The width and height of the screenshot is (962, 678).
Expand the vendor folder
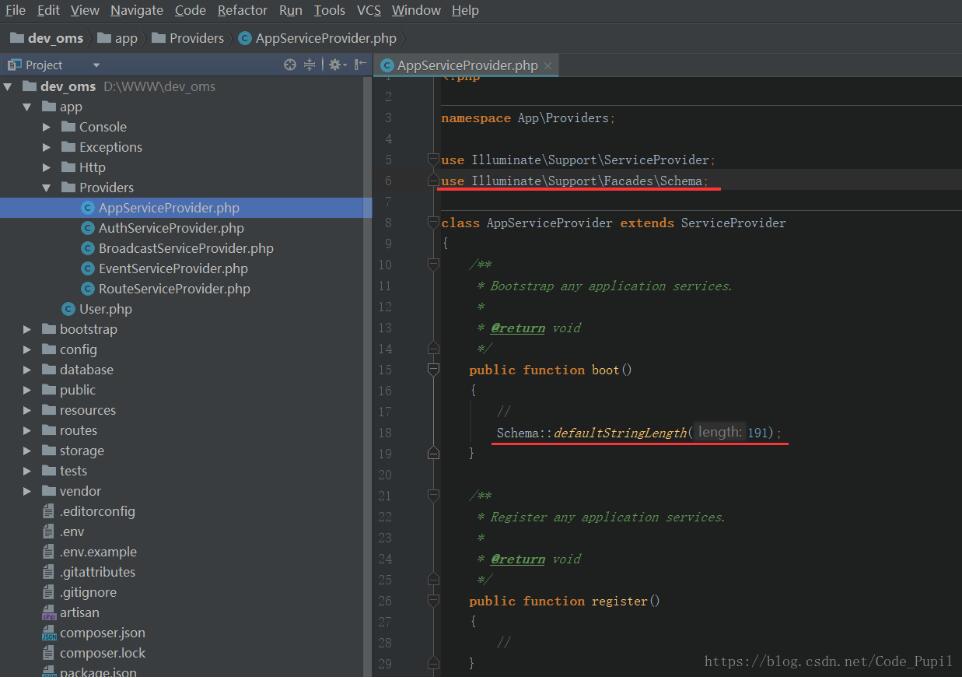(x=27, y=491)
